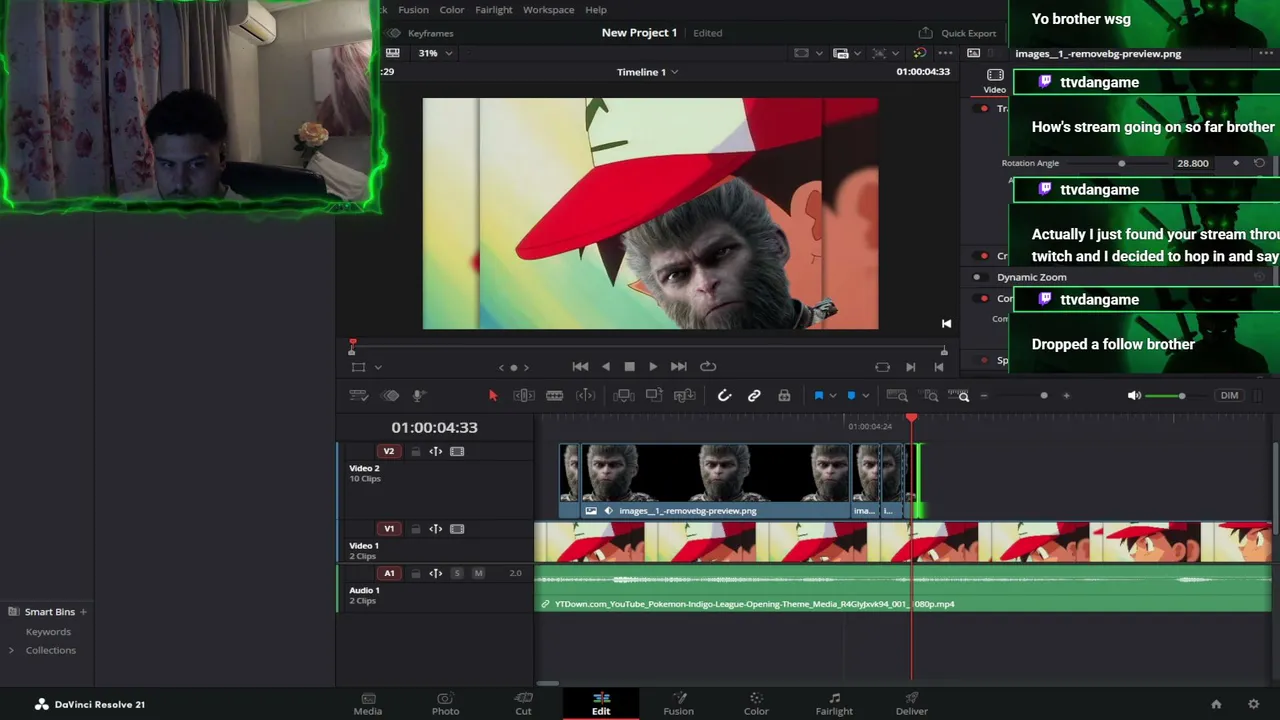
Task: Open the Help menu
Action: click(596, 10)
